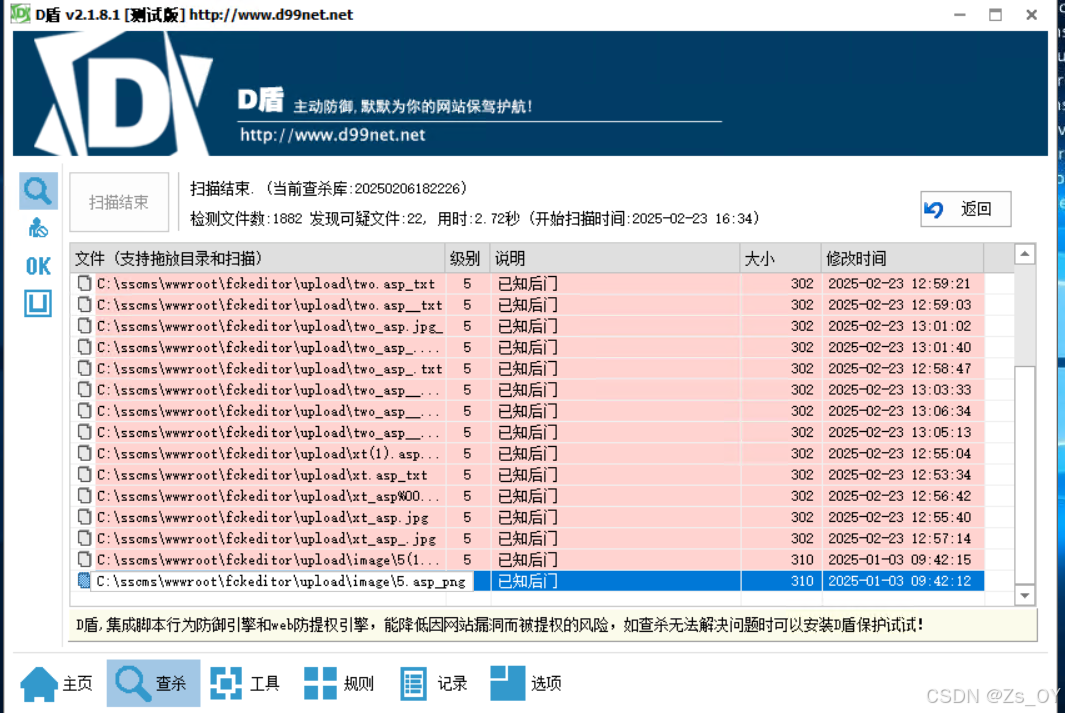Open the 选项 options tab
This screenshot has height=713, width=1065.
(526, 683)
